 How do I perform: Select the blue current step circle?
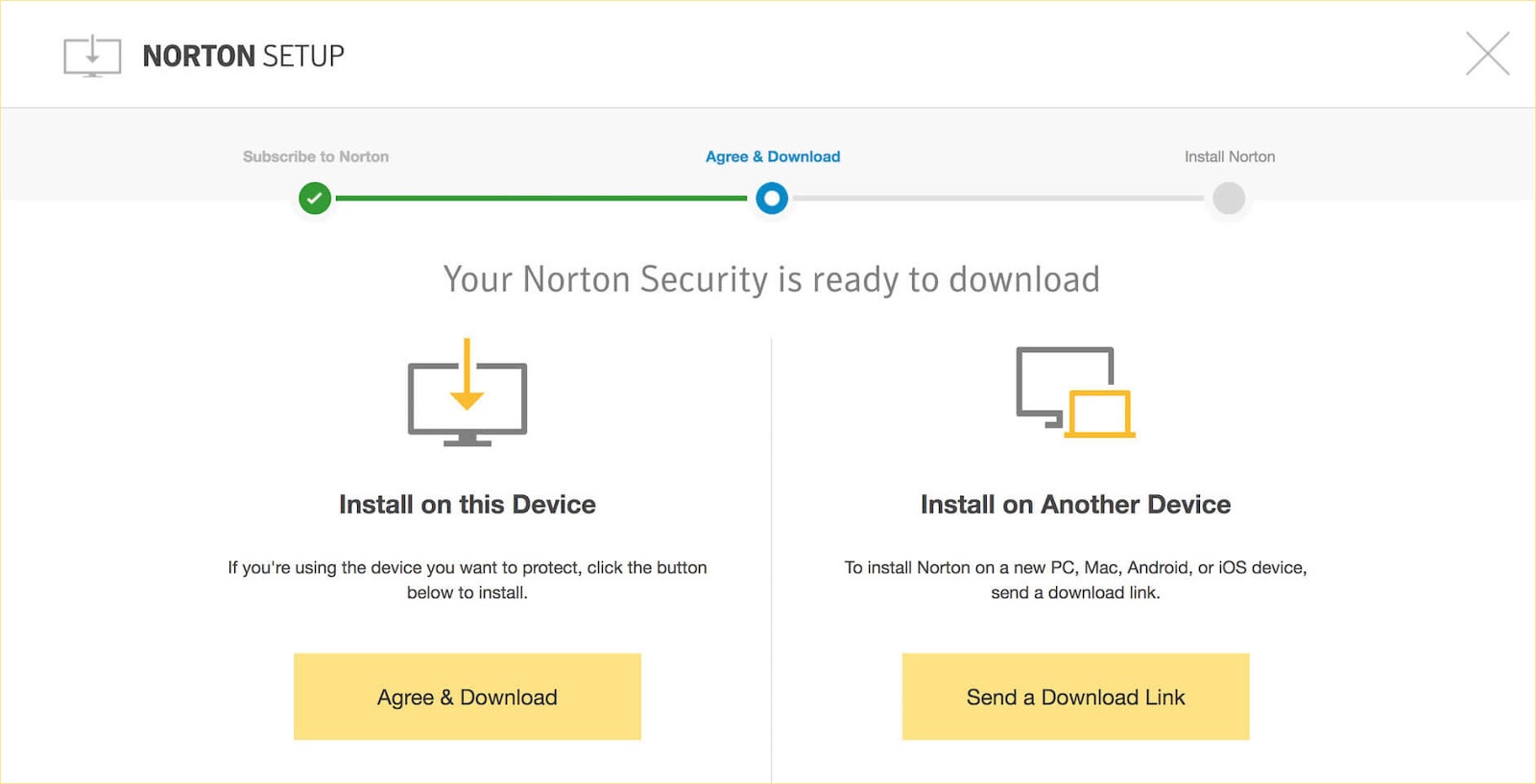[772, 199]
